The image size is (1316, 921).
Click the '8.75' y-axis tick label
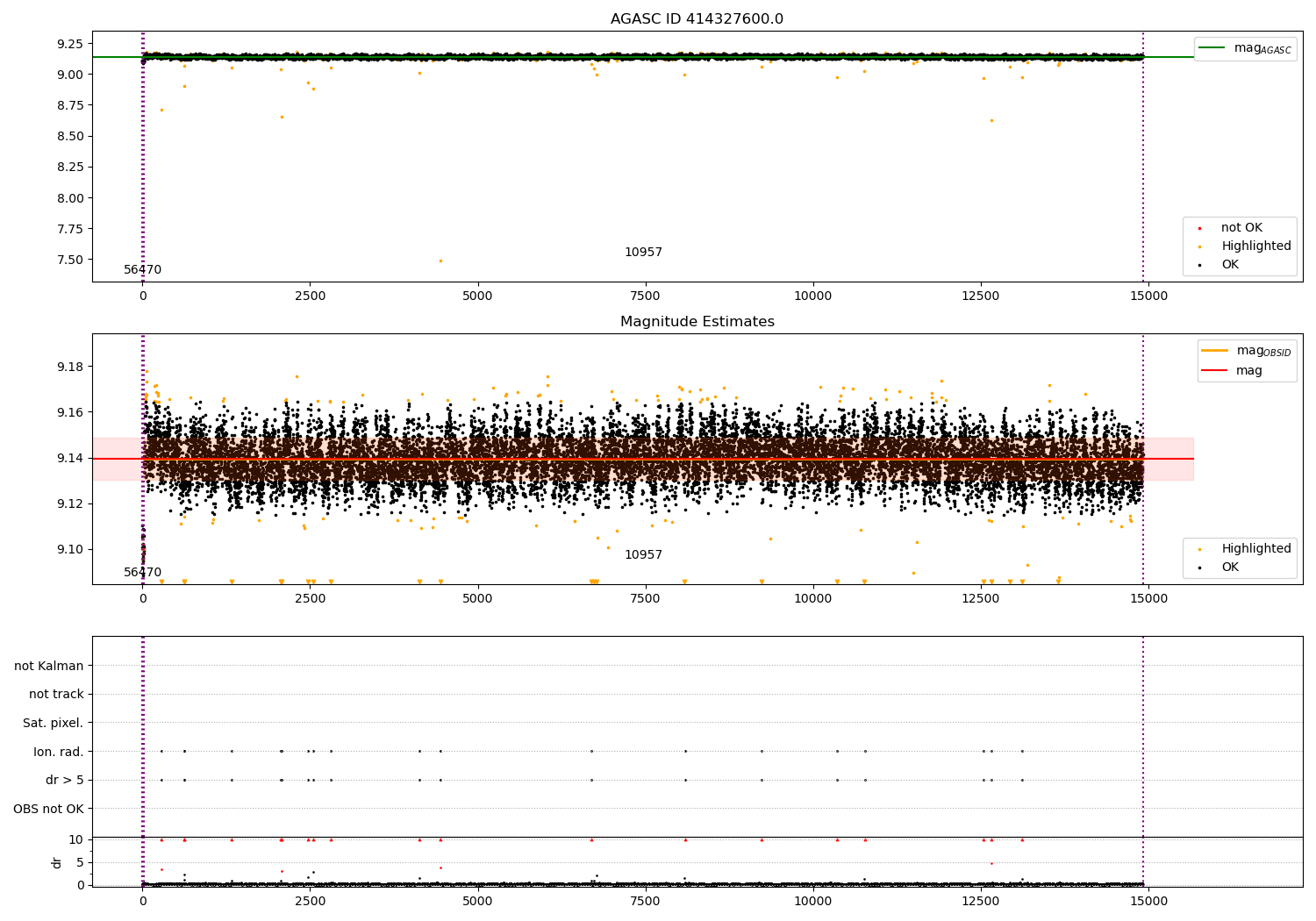[69, 105]
